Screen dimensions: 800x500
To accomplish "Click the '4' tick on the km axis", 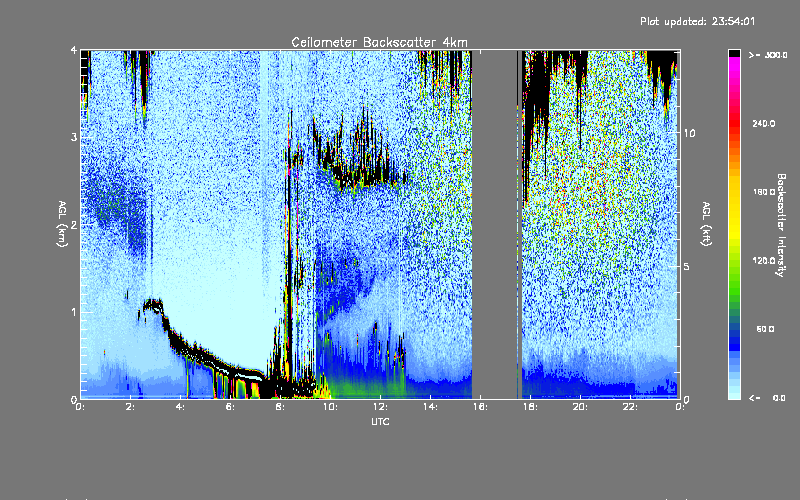I will coord(74,50).
